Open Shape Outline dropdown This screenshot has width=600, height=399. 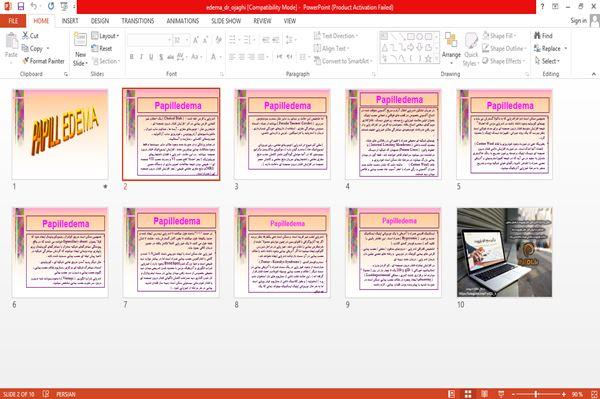click(504, 49)
